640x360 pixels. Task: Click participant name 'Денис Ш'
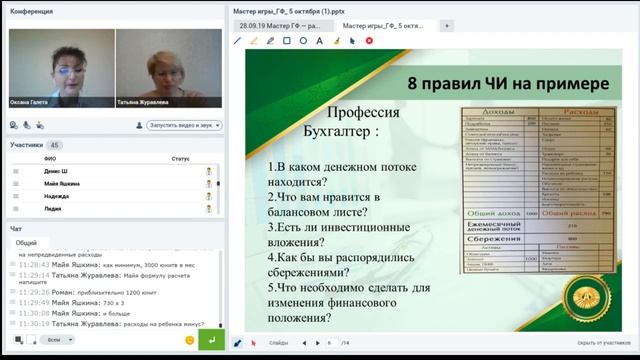56,171
